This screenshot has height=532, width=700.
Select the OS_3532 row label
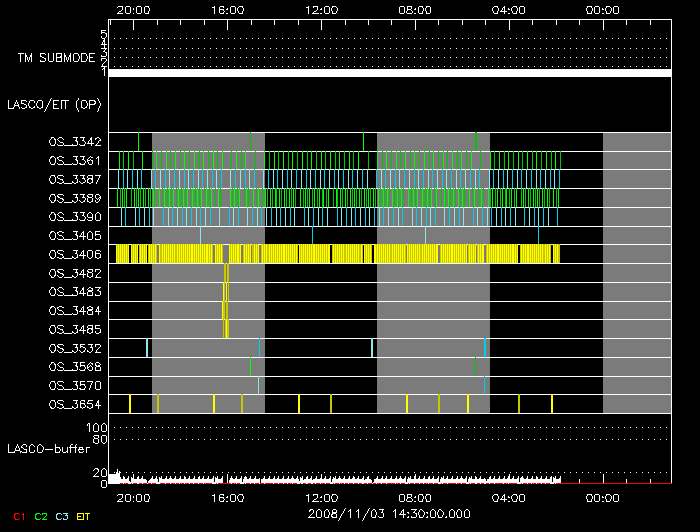point(75,348)
